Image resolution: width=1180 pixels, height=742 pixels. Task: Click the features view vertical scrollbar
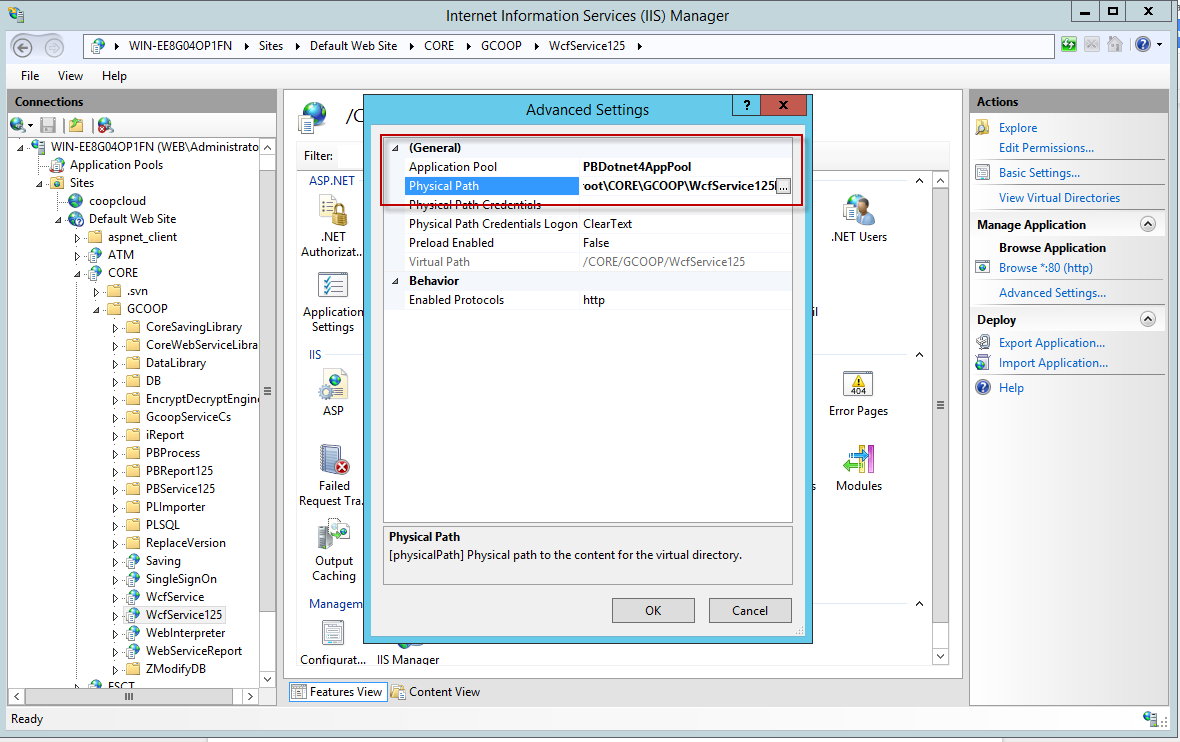tap(940, 405)
